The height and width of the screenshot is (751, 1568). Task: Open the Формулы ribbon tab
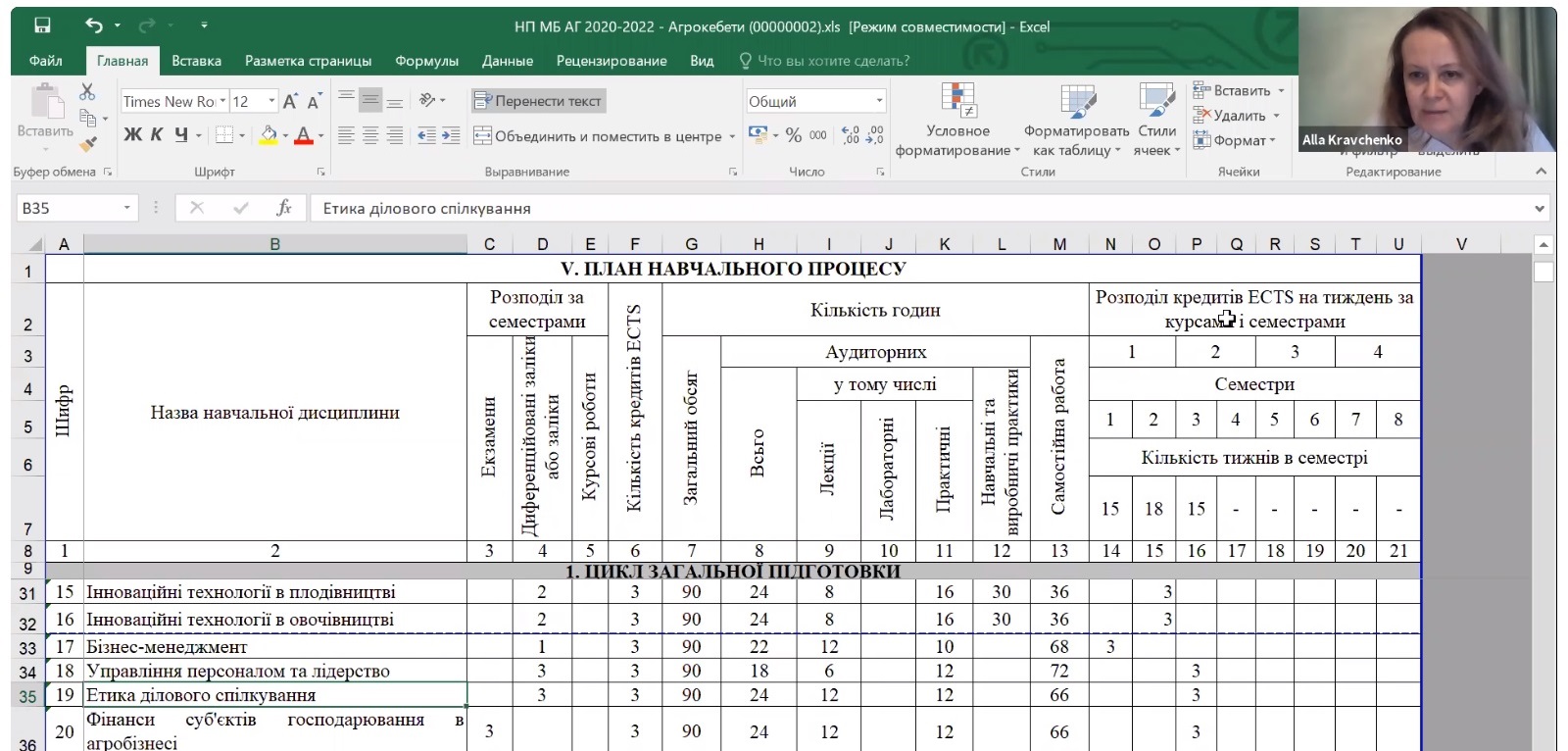426,61
